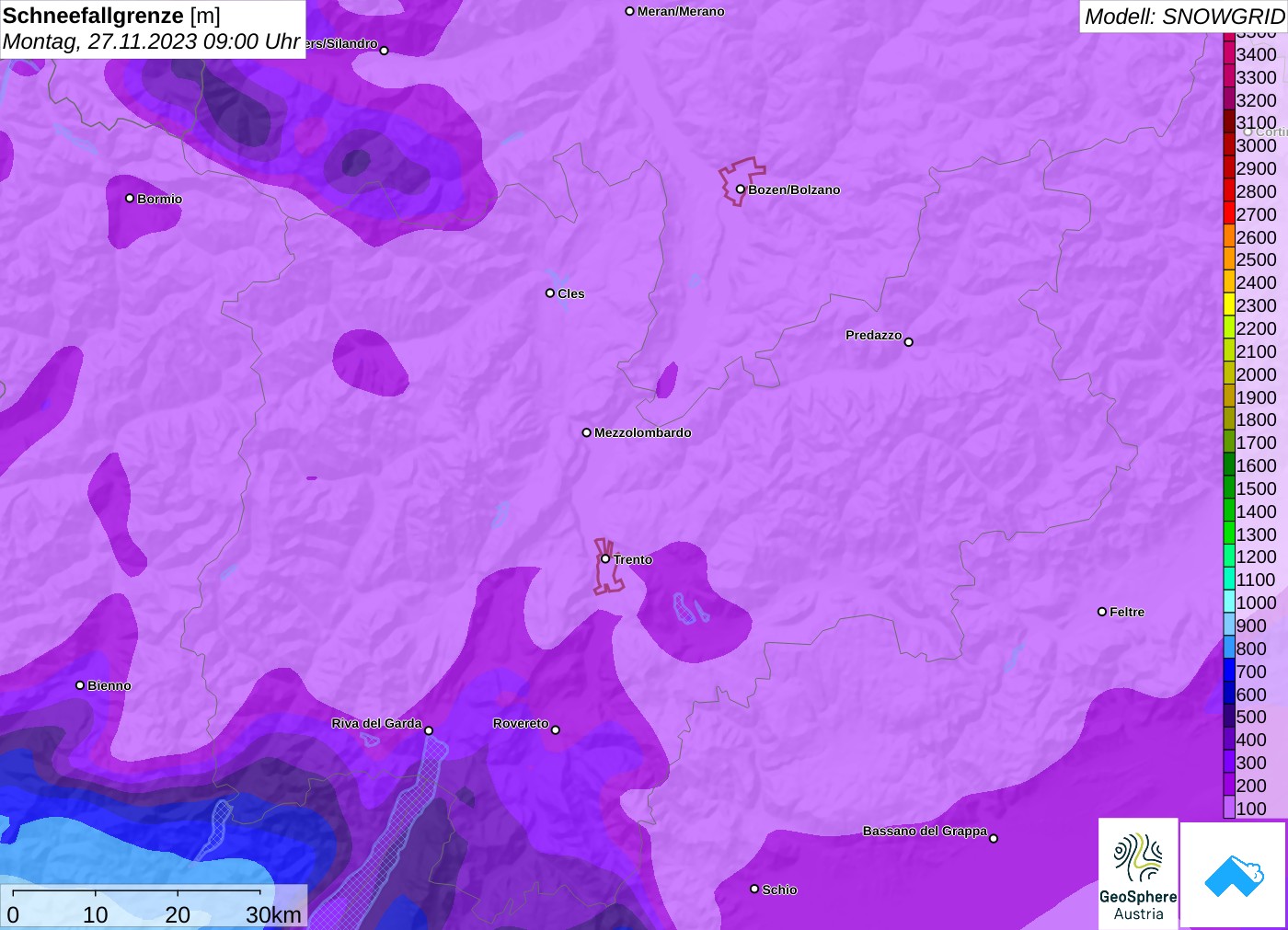Click the Feltre city marker dot
Screen dimensions: 1288x930
(x=1102, y=612)
